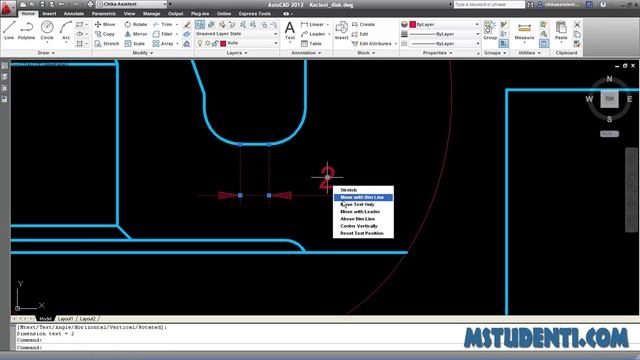This screenshot has height=360, width=640.
Task: Toggle lock icon for Kote layer
Action: [x=215, y=43]
